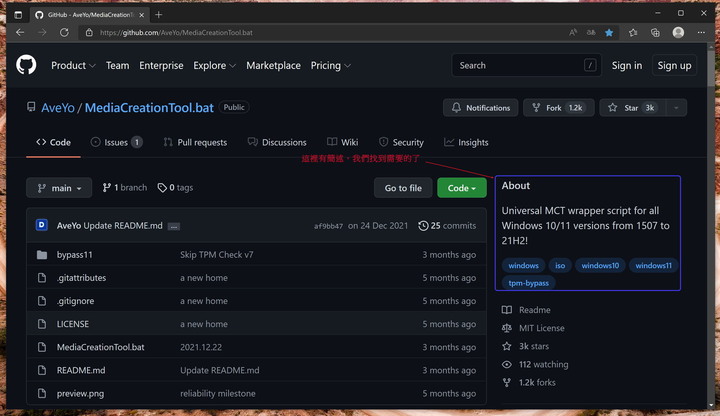Reload the page with refresh icon

[64, 33]
